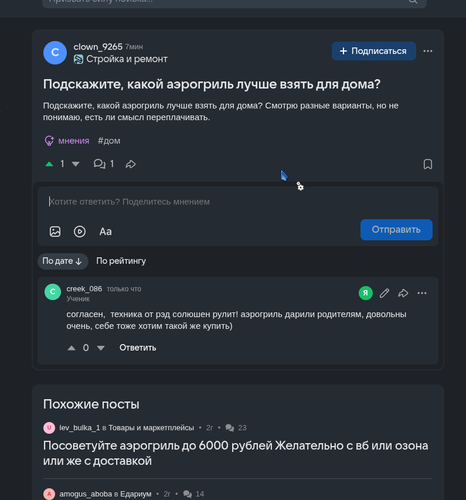Image resolution: width=466 pixels, height=500 pixels.
Task: Sort comments by date
Action: pyautogui.click(x=63, y=261)
